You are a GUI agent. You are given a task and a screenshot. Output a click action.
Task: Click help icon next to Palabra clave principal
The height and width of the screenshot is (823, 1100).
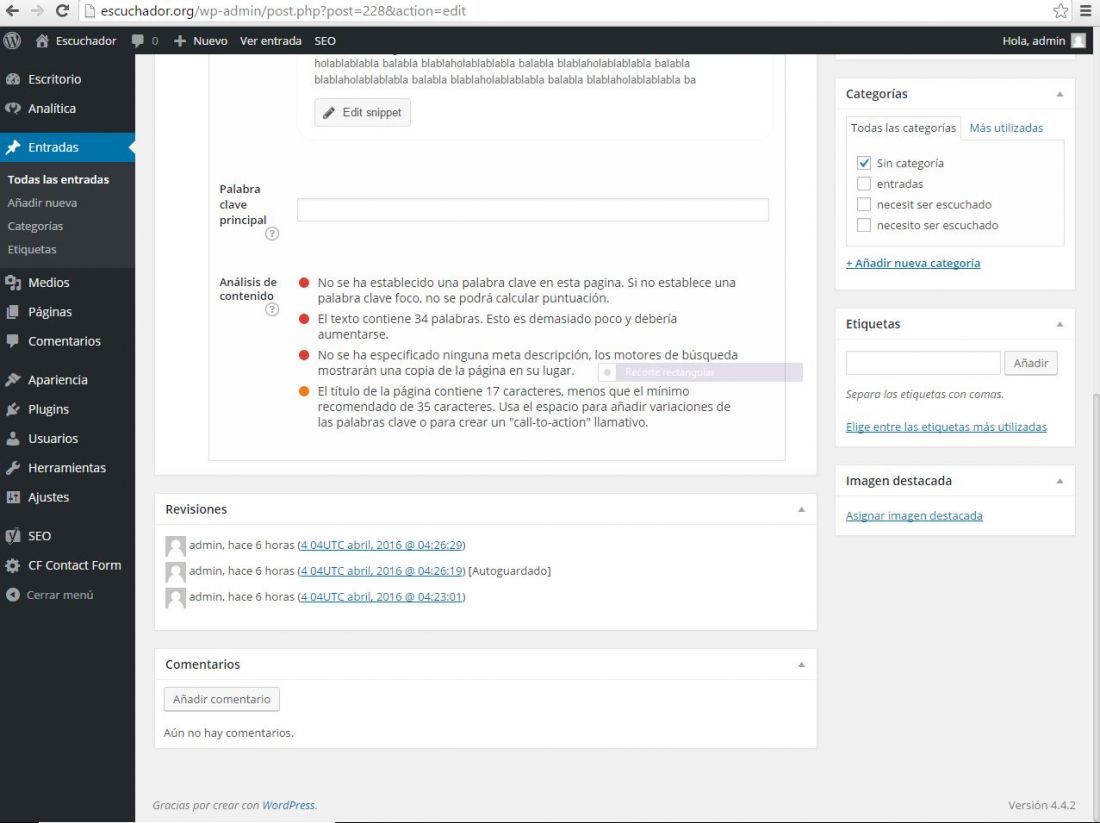pos(272,234)
